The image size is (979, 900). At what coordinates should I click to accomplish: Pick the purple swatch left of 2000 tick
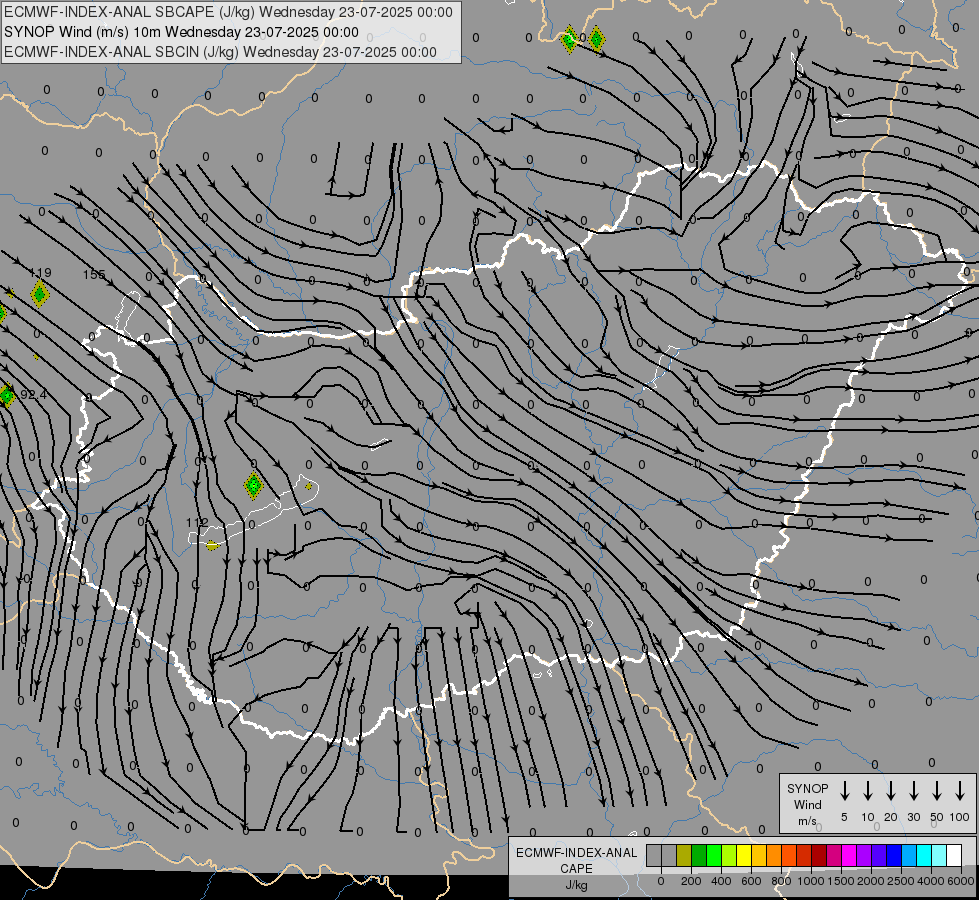tap(864, 855)
